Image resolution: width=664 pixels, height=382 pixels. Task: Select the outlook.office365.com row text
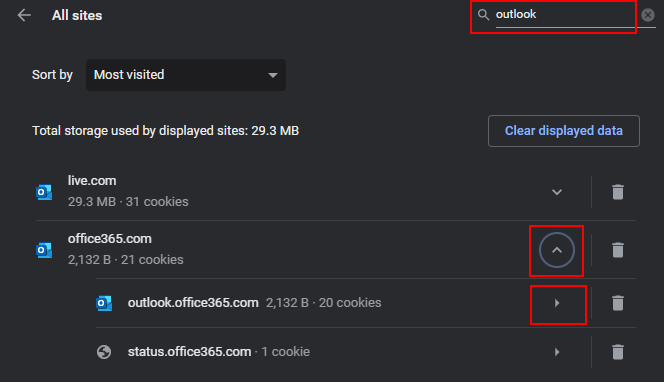pos(193,303)
